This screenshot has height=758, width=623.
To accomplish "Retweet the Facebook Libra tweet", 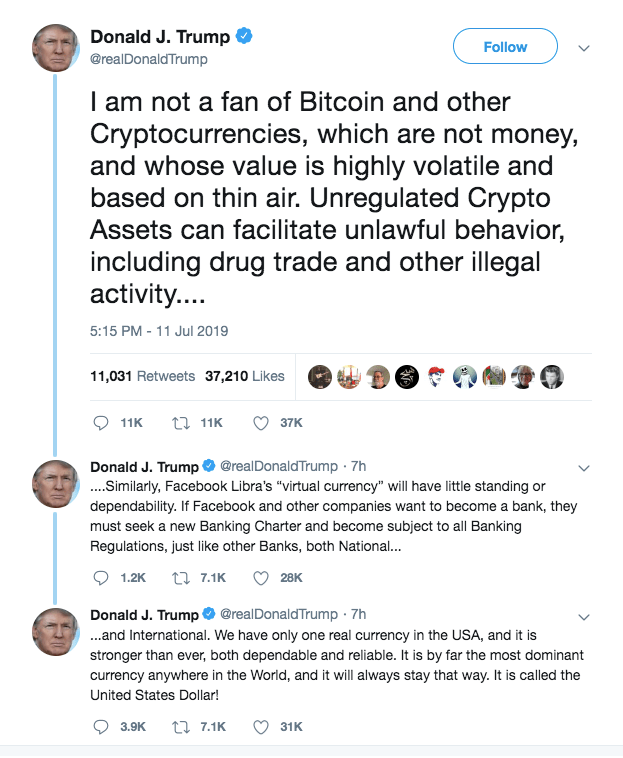I will pos(180,577).
